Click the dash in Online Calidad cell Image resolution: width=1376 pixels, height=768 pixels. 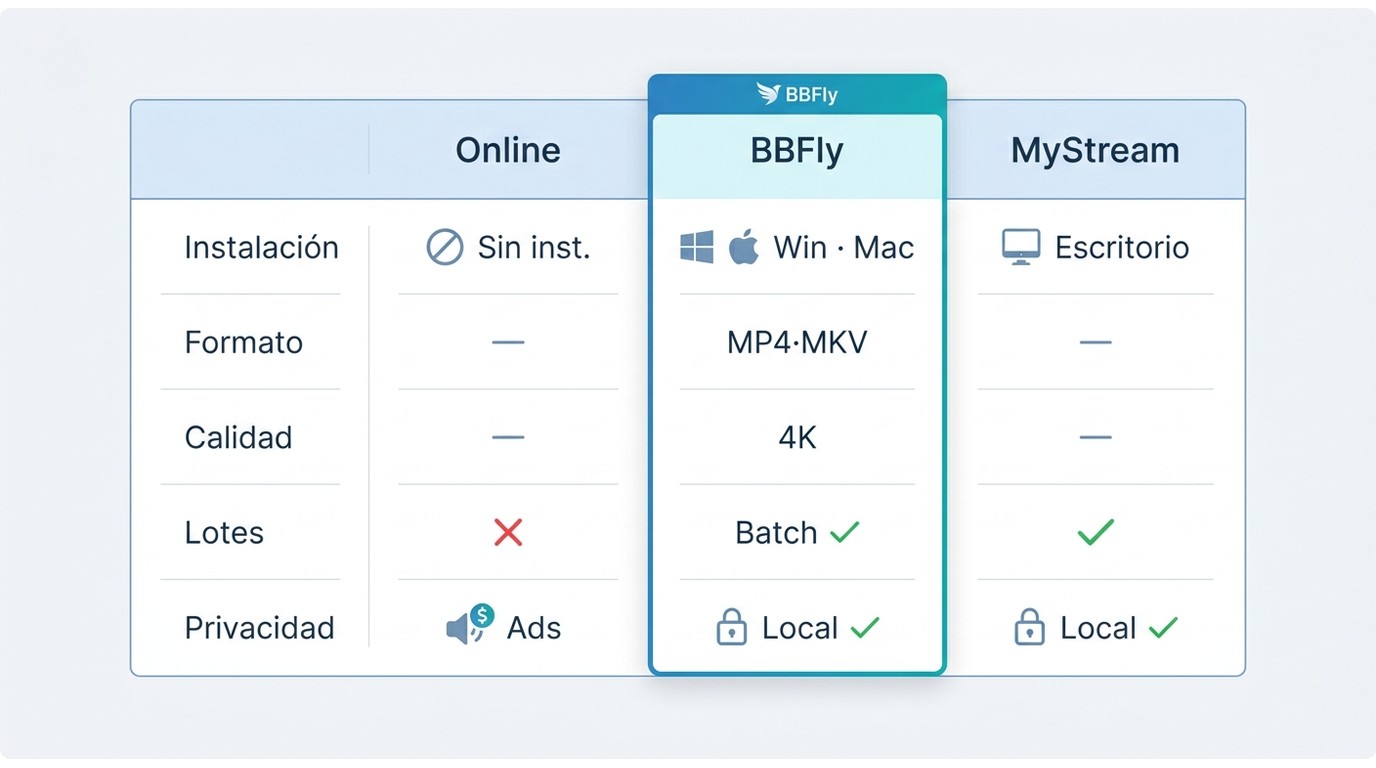point(508,437)
